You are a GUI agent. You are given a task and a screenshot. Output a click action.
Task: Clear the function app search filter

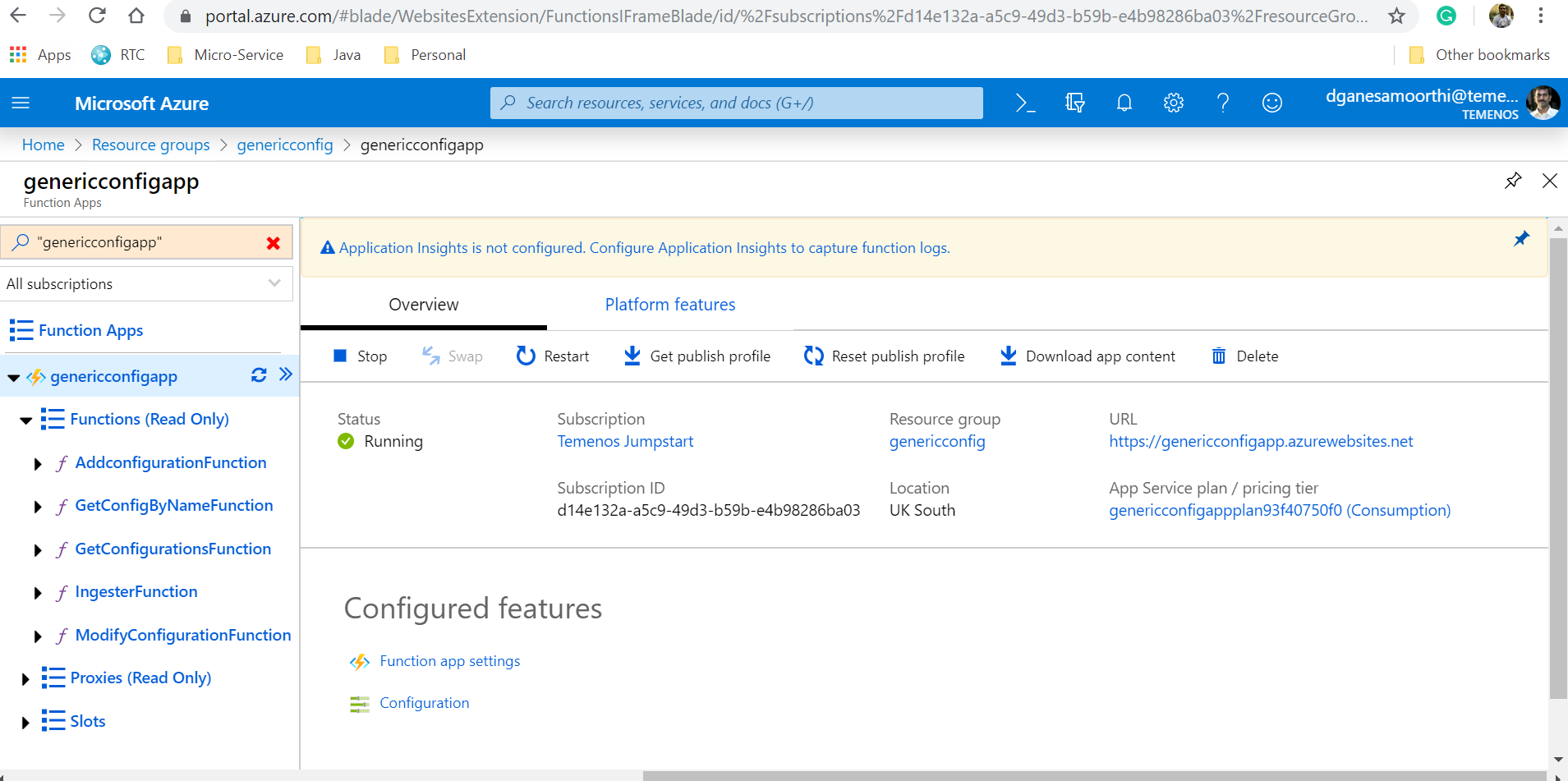(274, 243)
